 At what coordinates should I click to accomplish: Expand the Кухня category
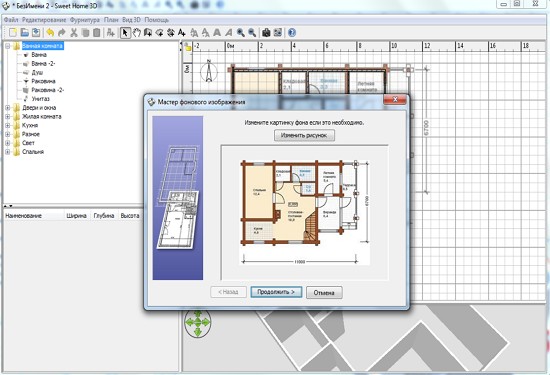coord(7,125)
